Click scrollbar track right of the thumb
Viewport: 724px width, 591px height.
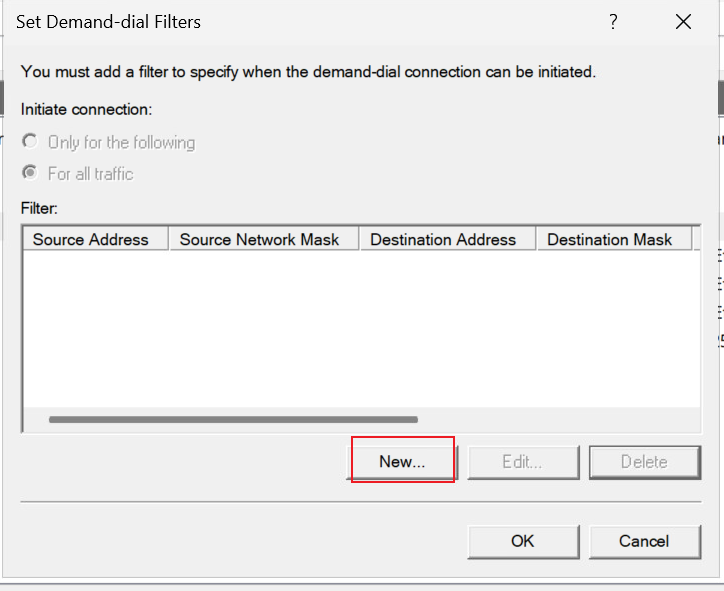pyautogui.click(x=559, y=419)
